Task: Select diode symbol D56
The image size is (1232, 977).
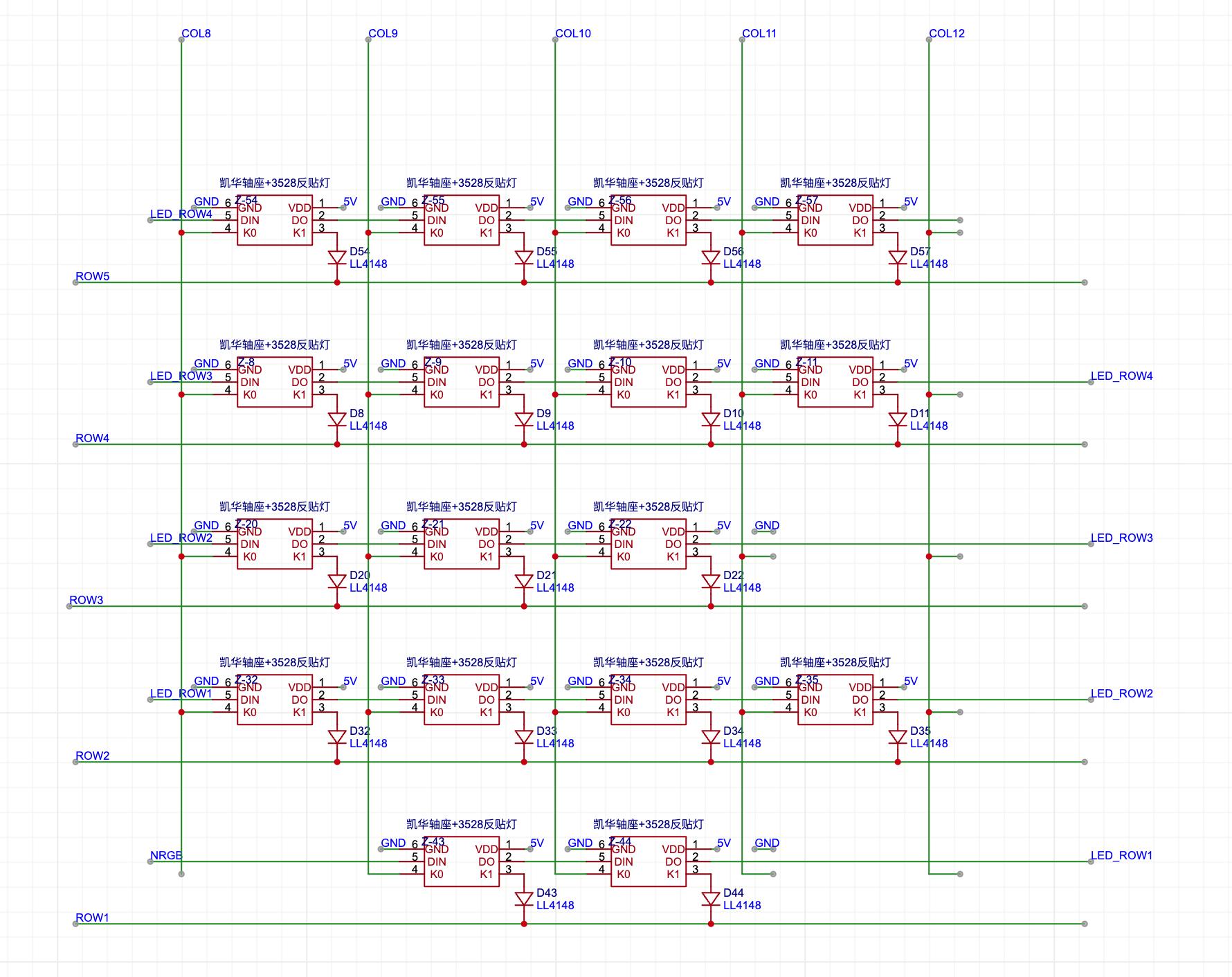Action: [711, 257]
